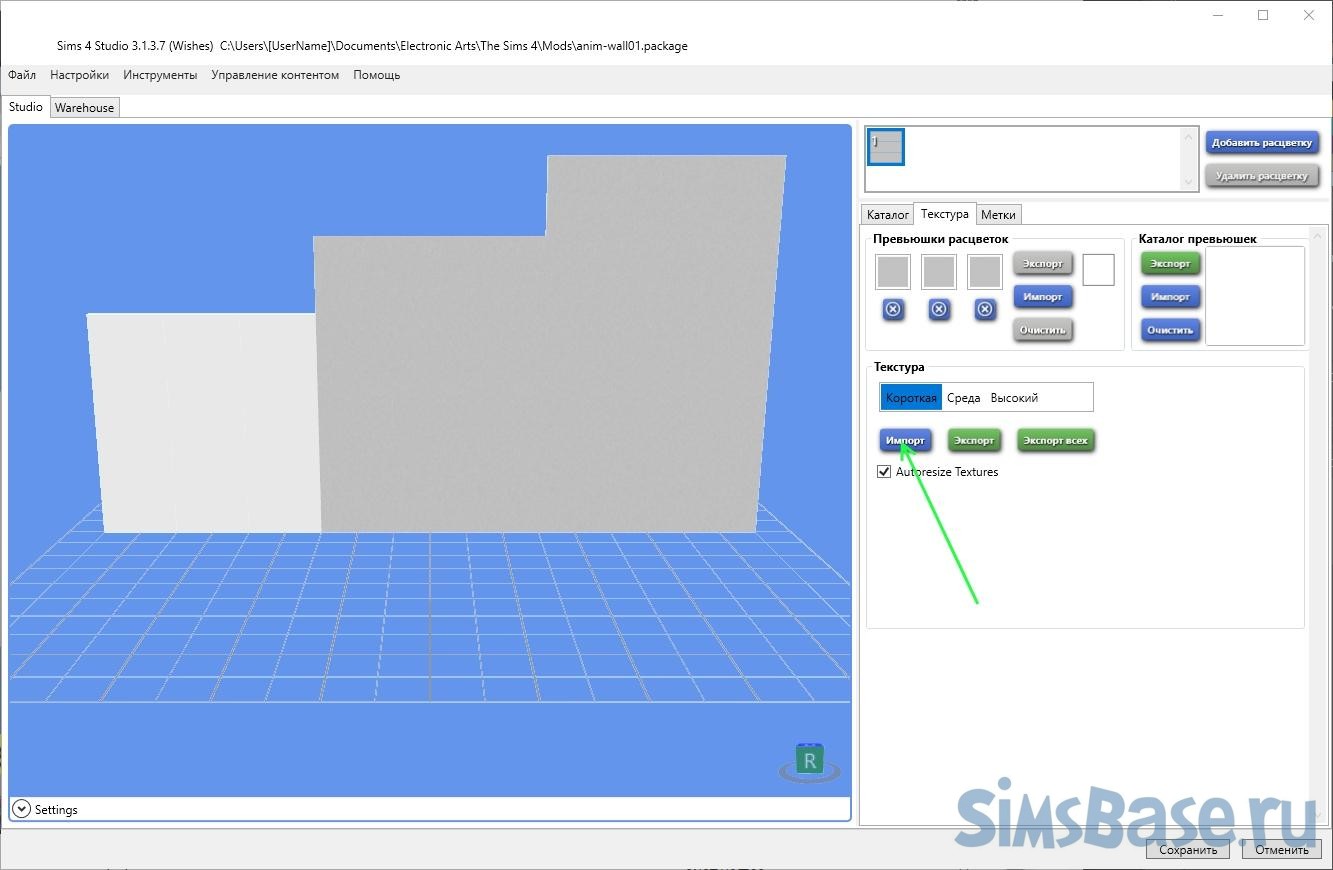Click the second swatch thumbnail remove icon

pos(939,310)
